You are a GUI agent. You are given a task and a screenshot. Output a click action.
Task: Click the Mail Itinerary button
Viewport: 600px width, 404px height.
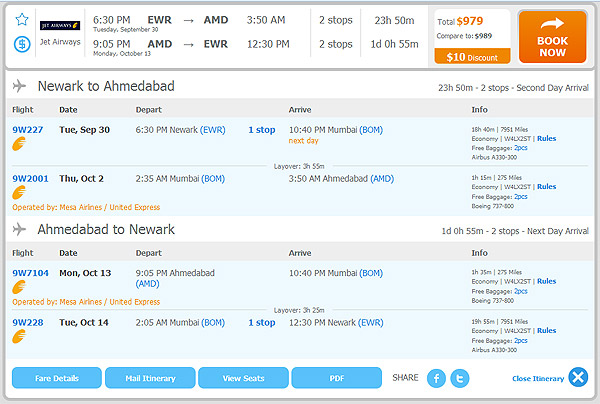pyautogui.click(x=150, y=378)
